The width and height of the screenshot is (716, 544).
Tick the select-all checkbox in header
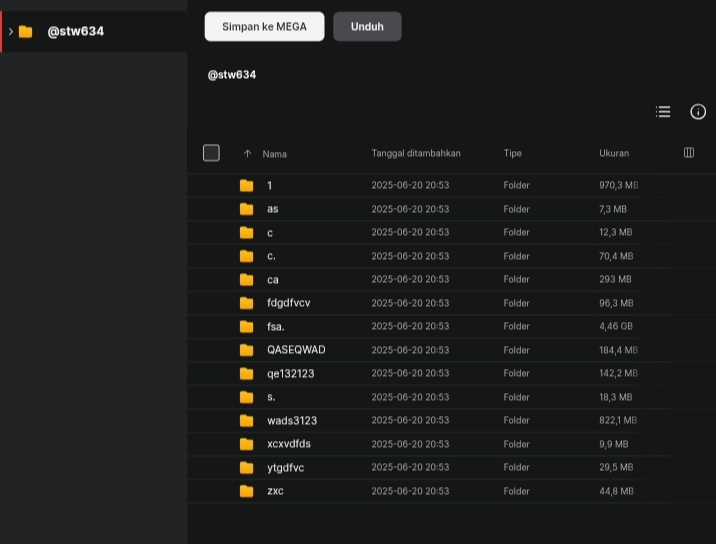pos(211,153)
